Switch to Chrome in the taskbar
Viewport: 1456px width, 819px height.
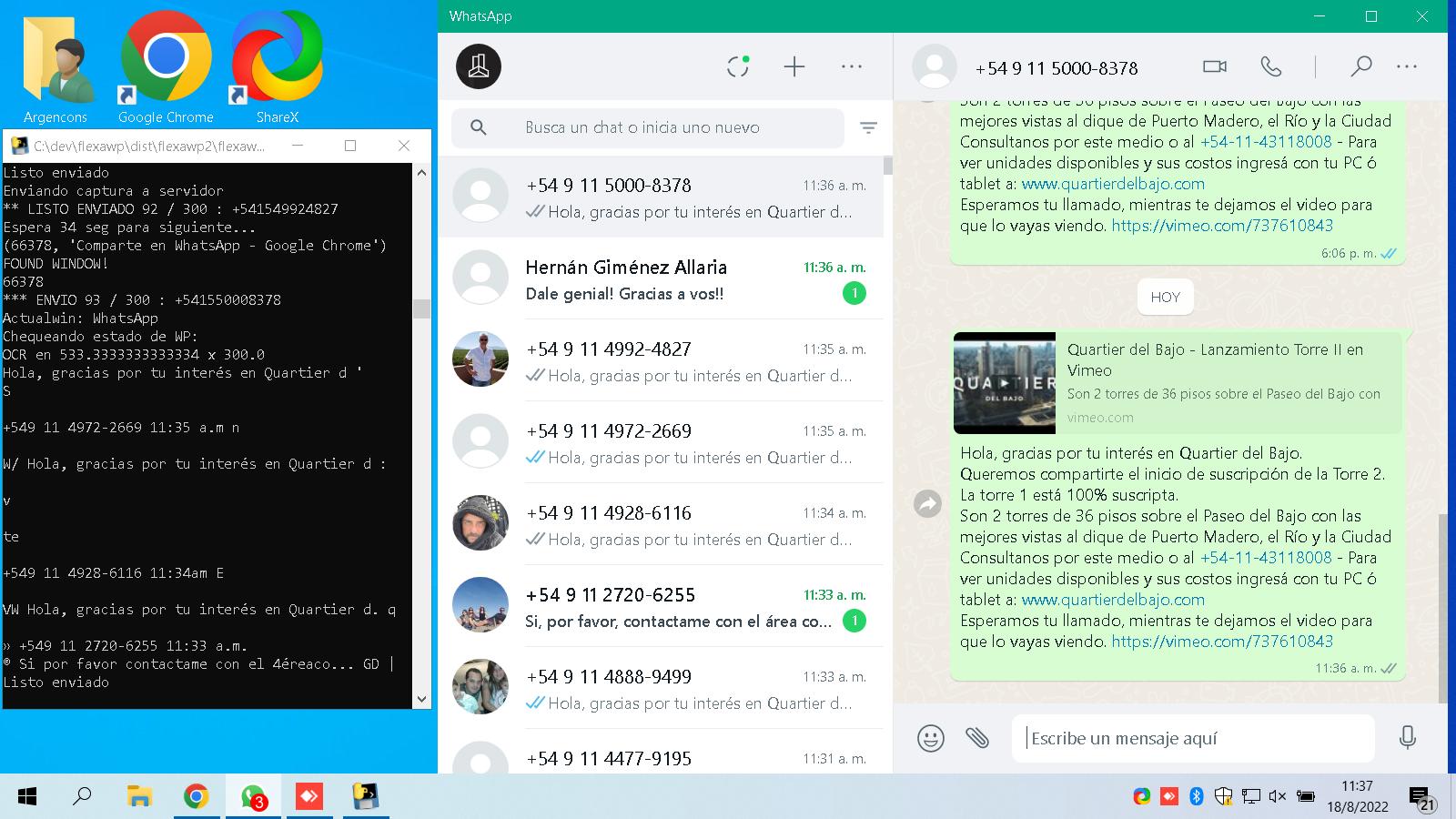196,797
